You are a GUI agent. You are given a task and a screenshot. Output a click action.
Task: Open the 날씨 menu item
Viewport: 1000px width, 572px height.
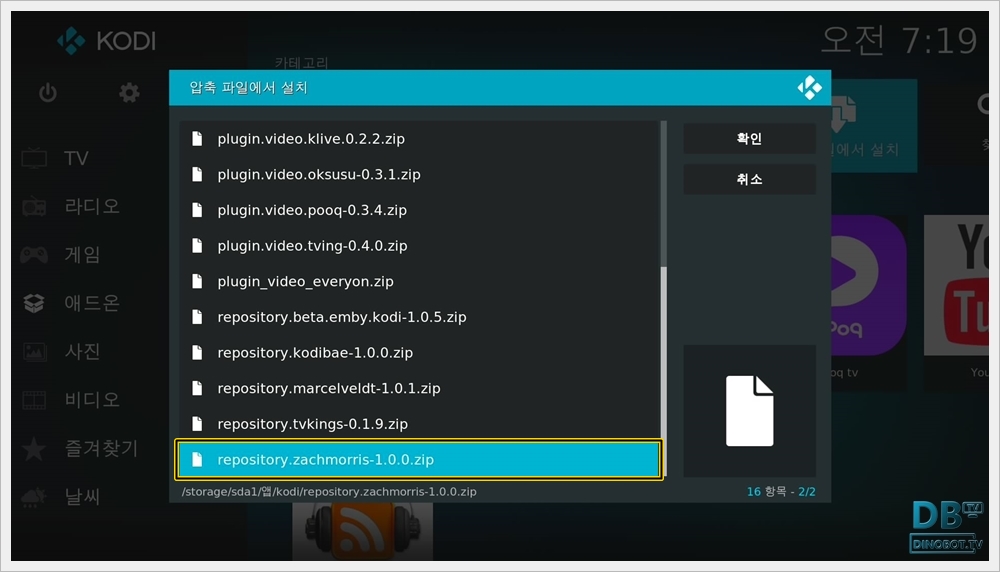(x=82, y=497)
